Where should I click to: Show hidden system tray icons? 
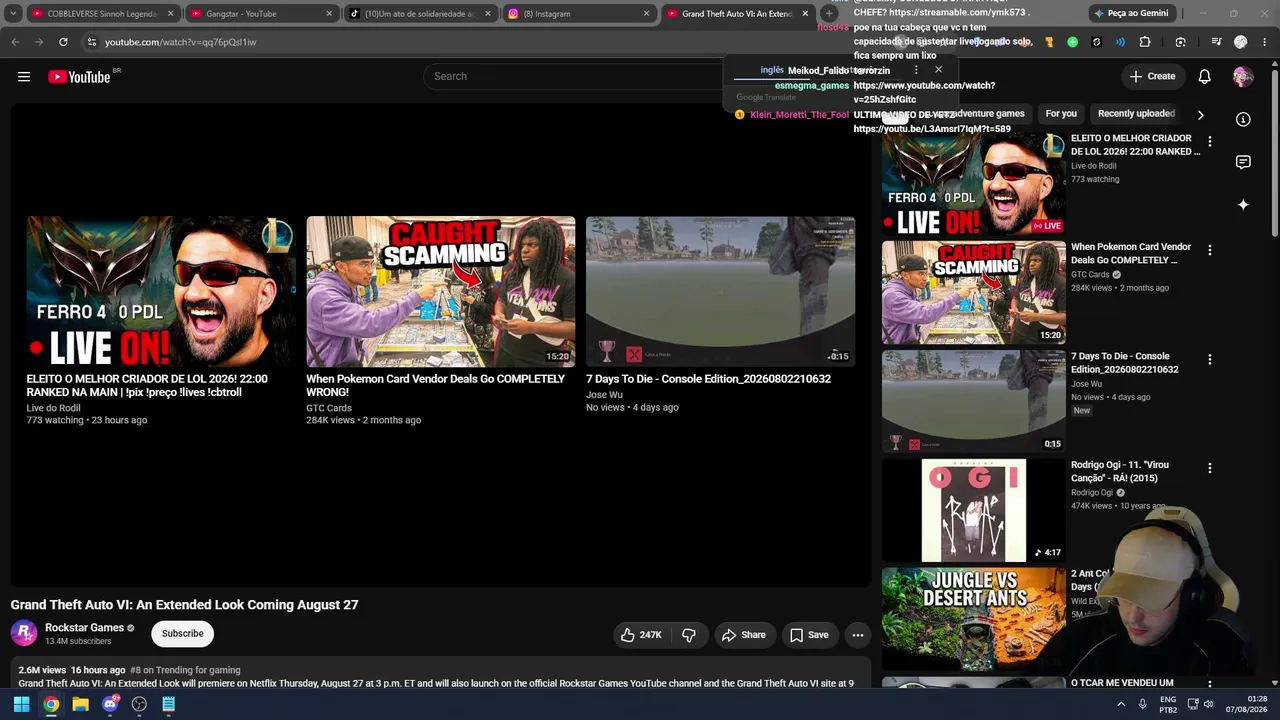coord(1121,704)
